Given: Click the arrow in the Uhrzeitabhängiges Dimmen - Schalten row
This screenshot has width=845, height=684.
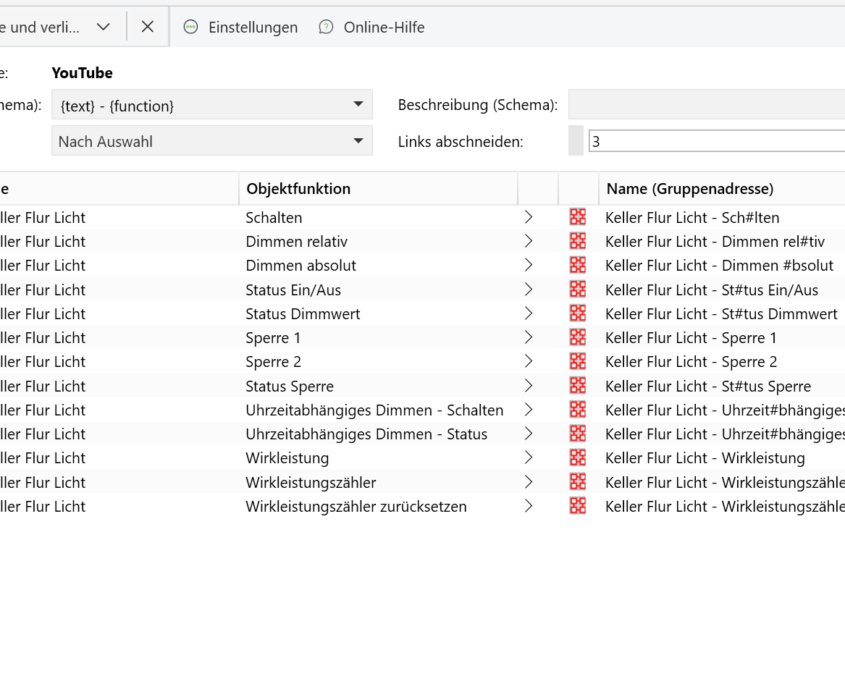Looking at the screenshot, I should point(528,410).
